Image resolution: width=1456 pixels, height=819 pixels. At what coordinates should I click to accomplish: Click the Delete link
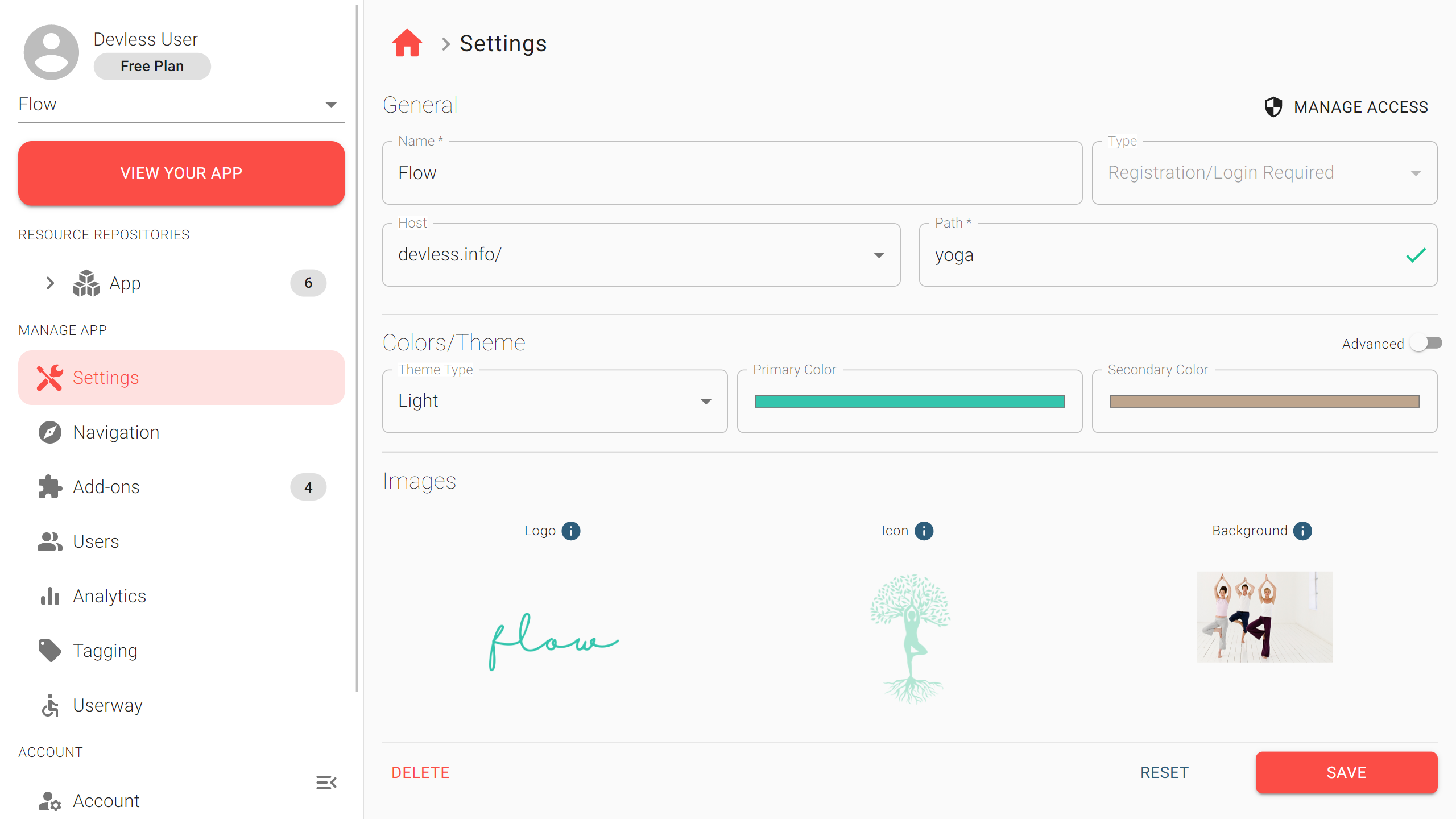click(420, 772)
